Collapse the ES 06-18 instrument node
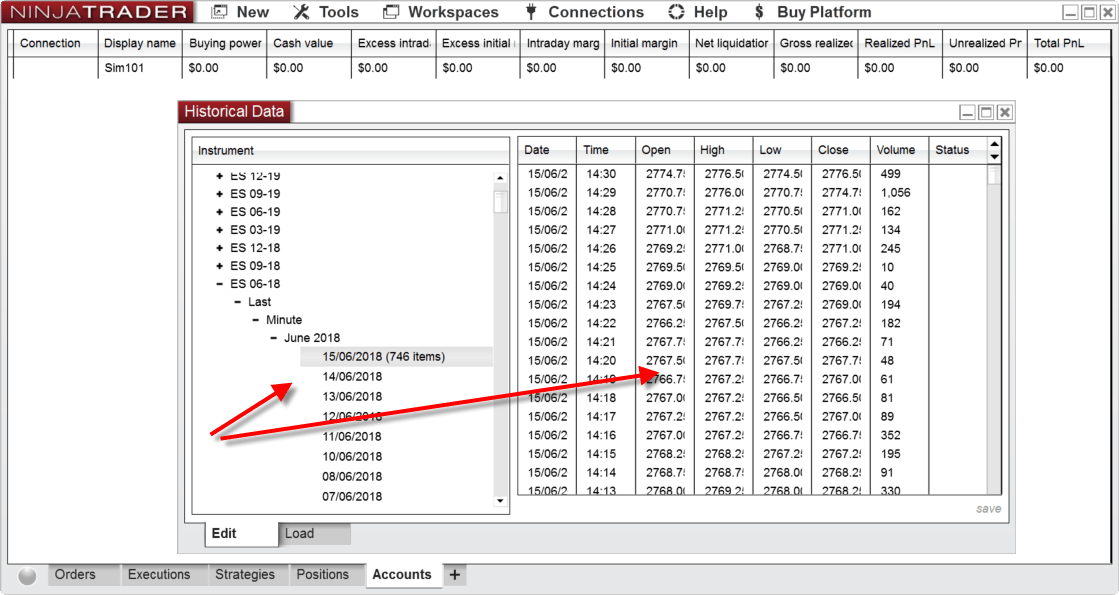 click(x=220, y=284)
